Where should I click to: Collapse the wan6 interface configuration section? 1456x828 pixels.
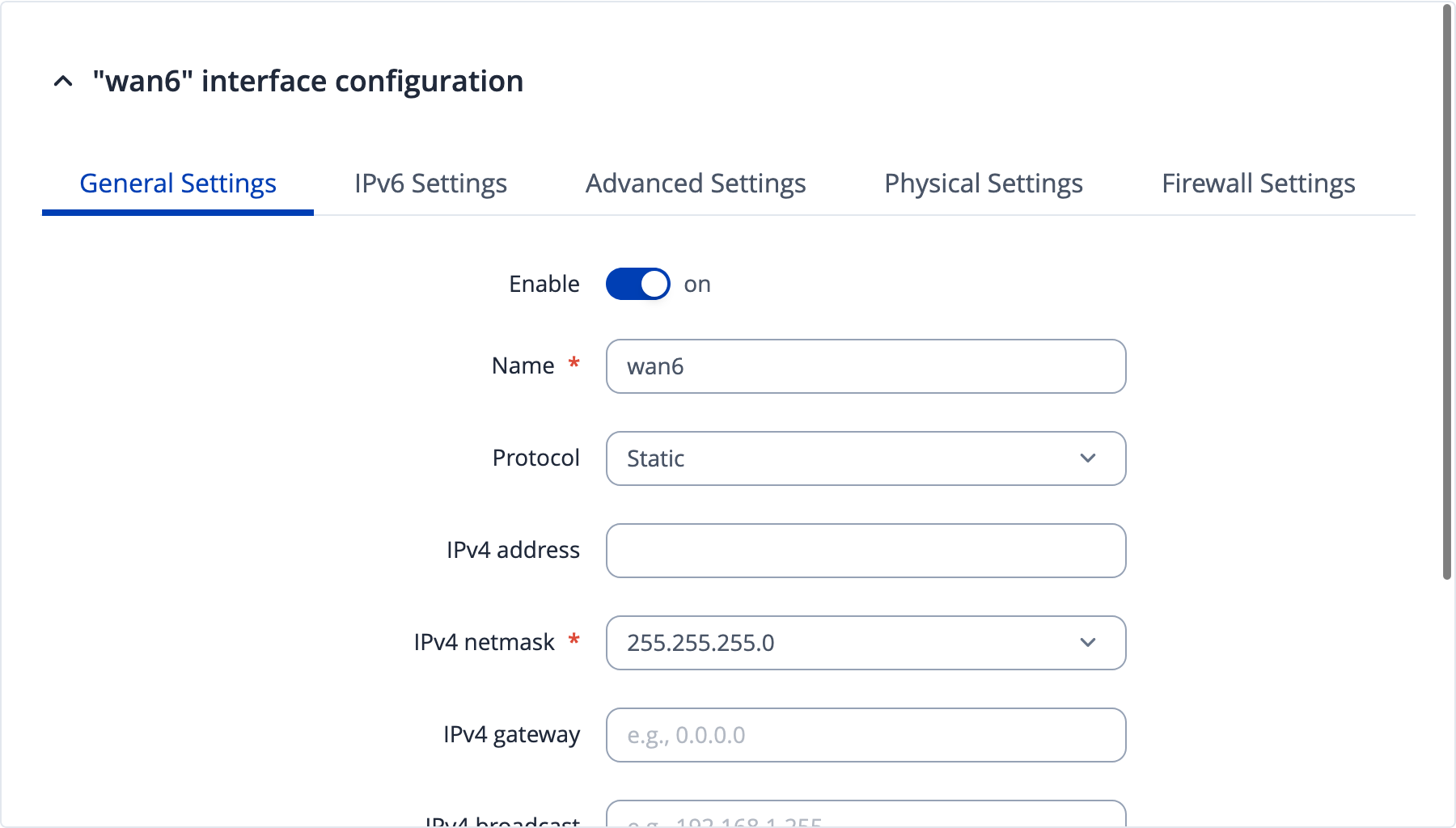click(x=63, y=81)
